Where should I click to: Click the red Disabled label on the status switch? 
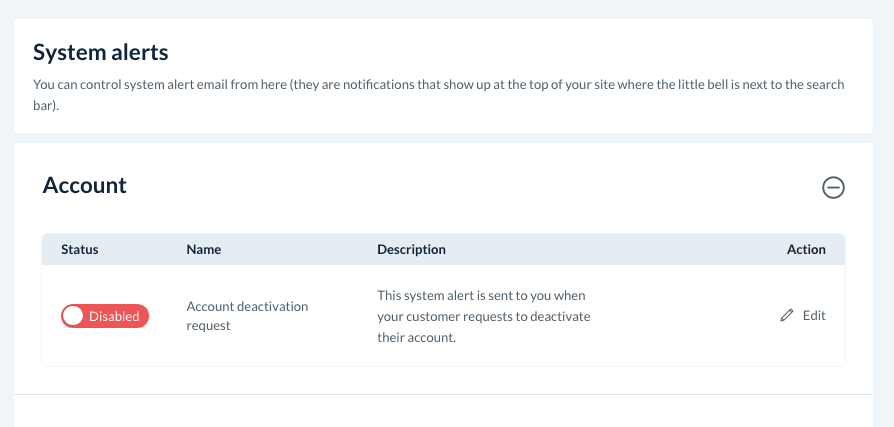(114, 316)
